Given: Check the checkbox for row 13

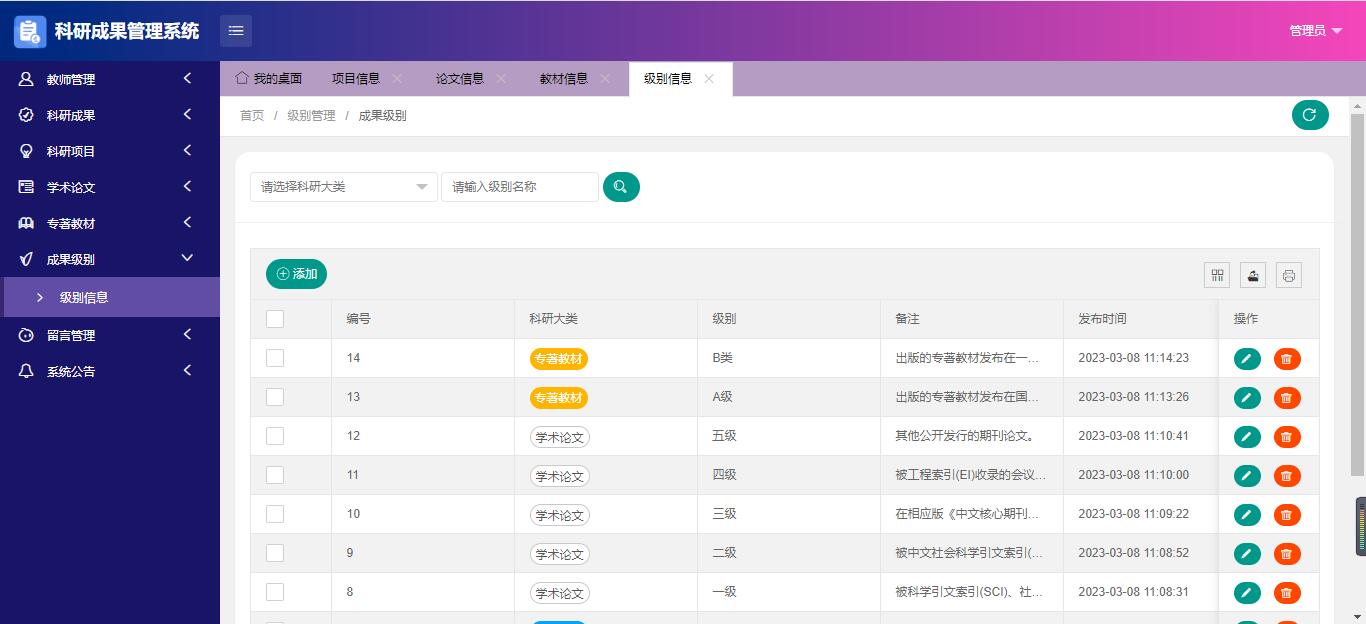Looking at the screenshot, I should tap(275, 397).
